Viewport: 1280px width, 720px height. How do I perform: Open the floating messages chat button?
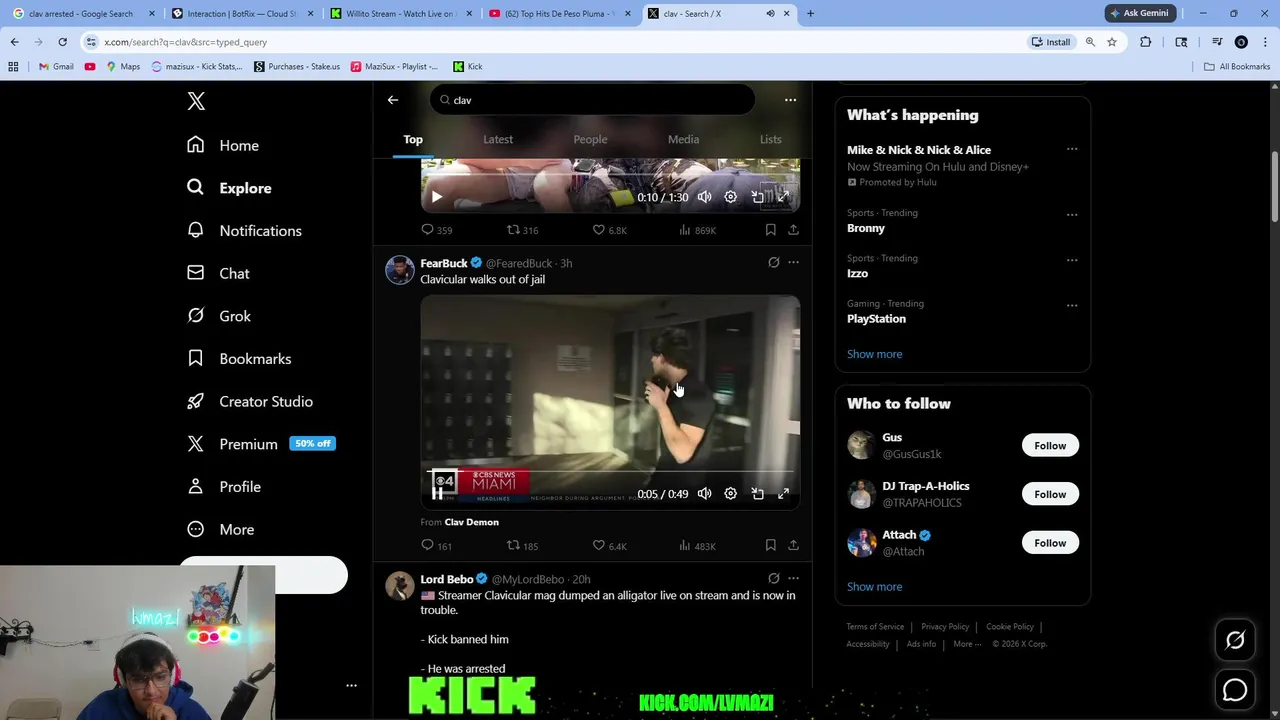click(x=1235, y=690)
